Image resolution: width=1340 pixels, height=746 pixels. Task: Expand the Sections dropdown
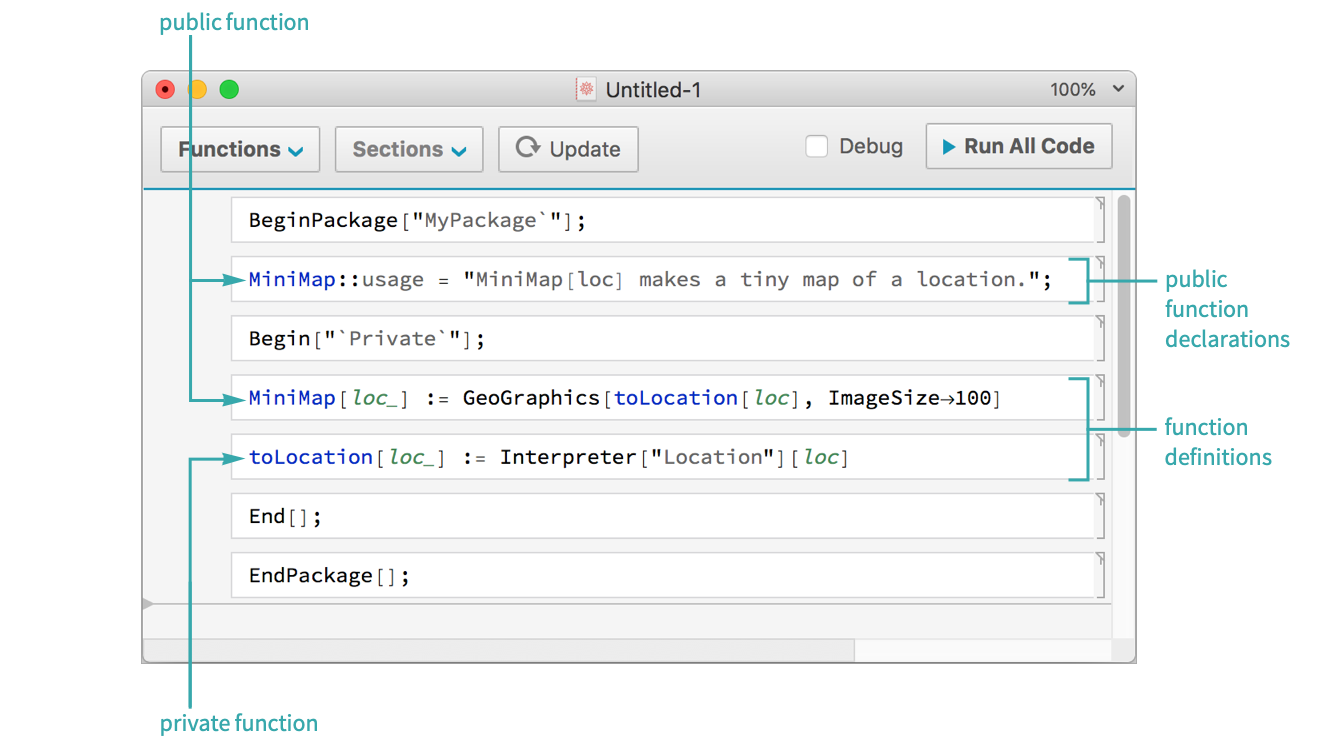coord(409,149)
